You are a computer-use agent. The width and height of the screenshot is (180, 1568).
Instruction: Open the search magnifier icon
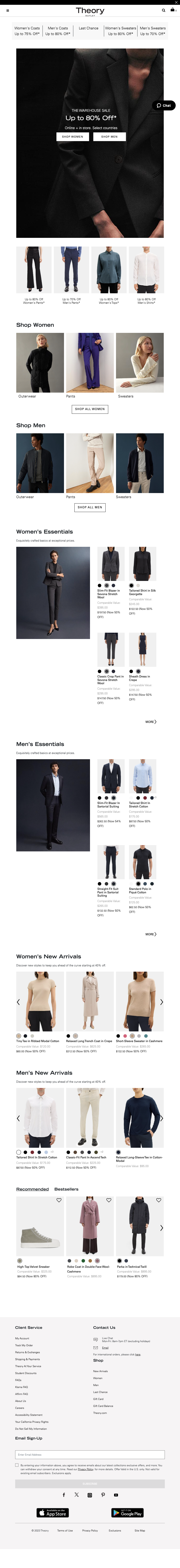[163, 10]
